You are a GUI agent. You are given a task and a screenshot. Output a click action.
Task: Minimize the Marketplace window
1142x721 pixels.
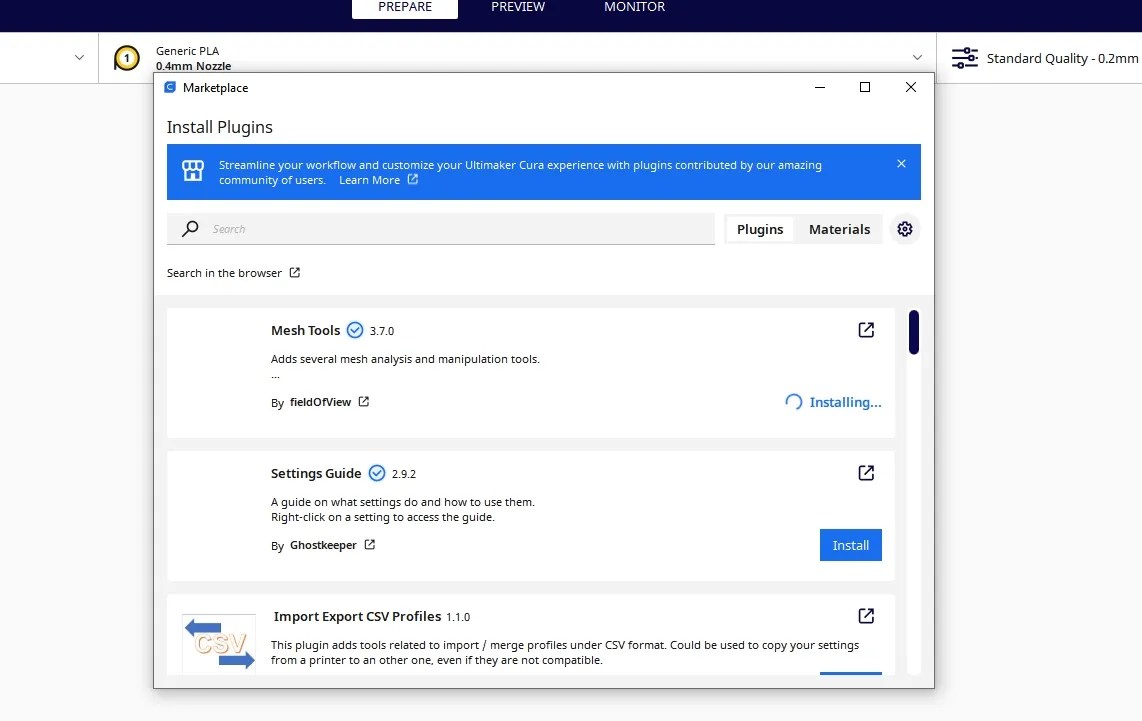pos(819,87)
